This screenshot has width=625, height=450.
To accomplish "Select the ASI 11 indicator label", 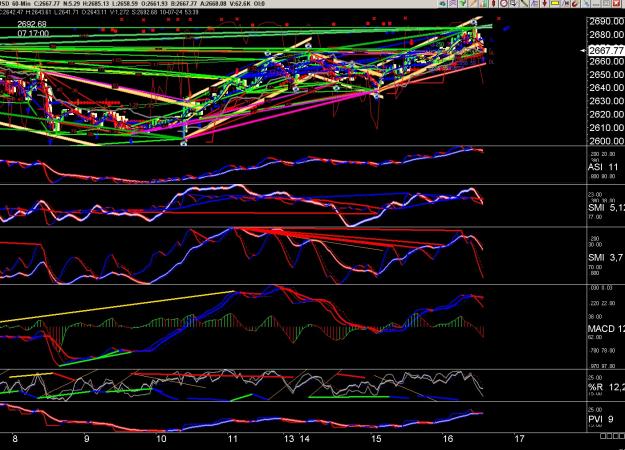I will [603, 167].
